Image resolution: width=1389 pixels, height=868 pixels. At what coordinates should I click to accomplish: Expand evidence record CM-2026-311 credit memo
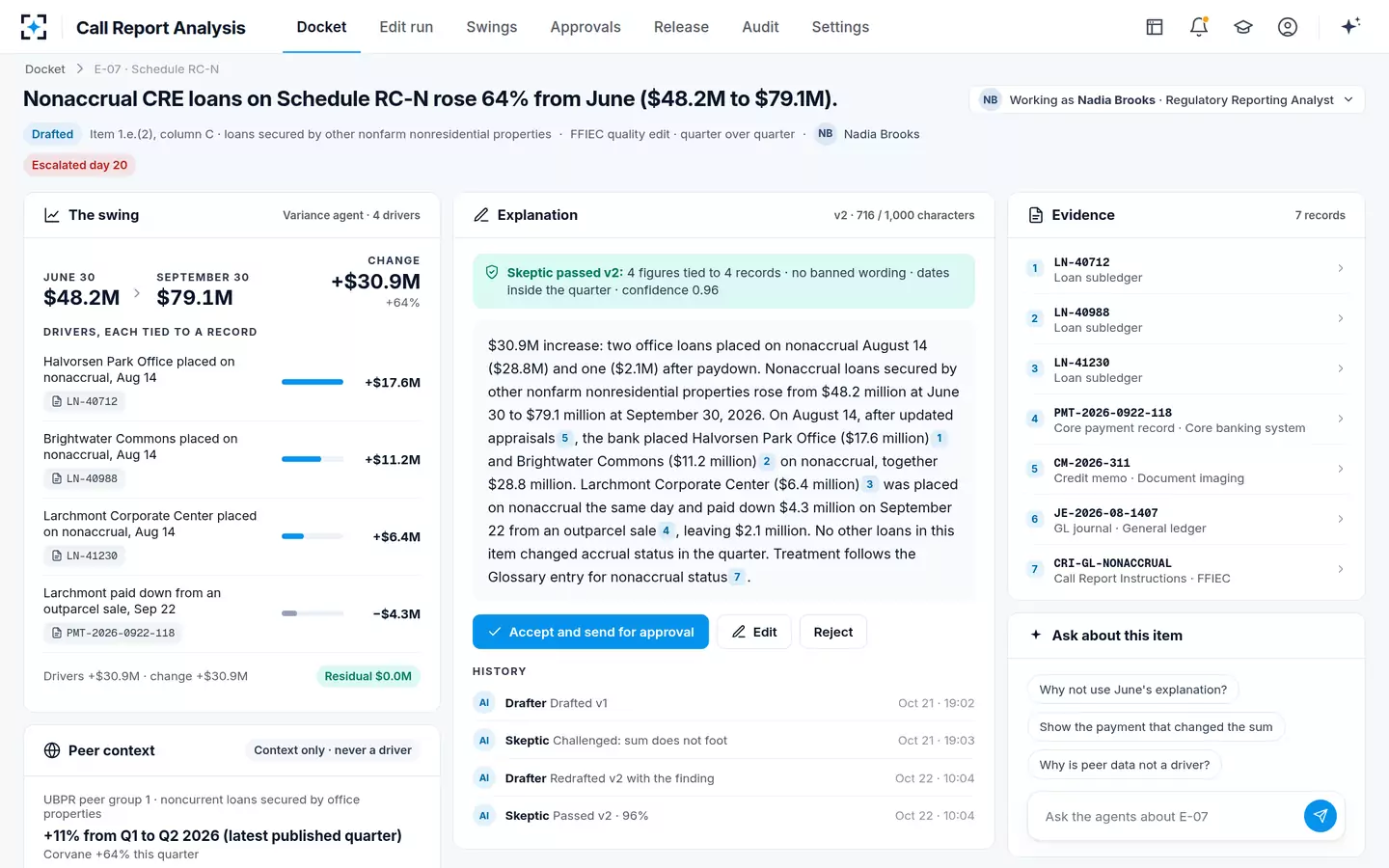coord(1186,470)
